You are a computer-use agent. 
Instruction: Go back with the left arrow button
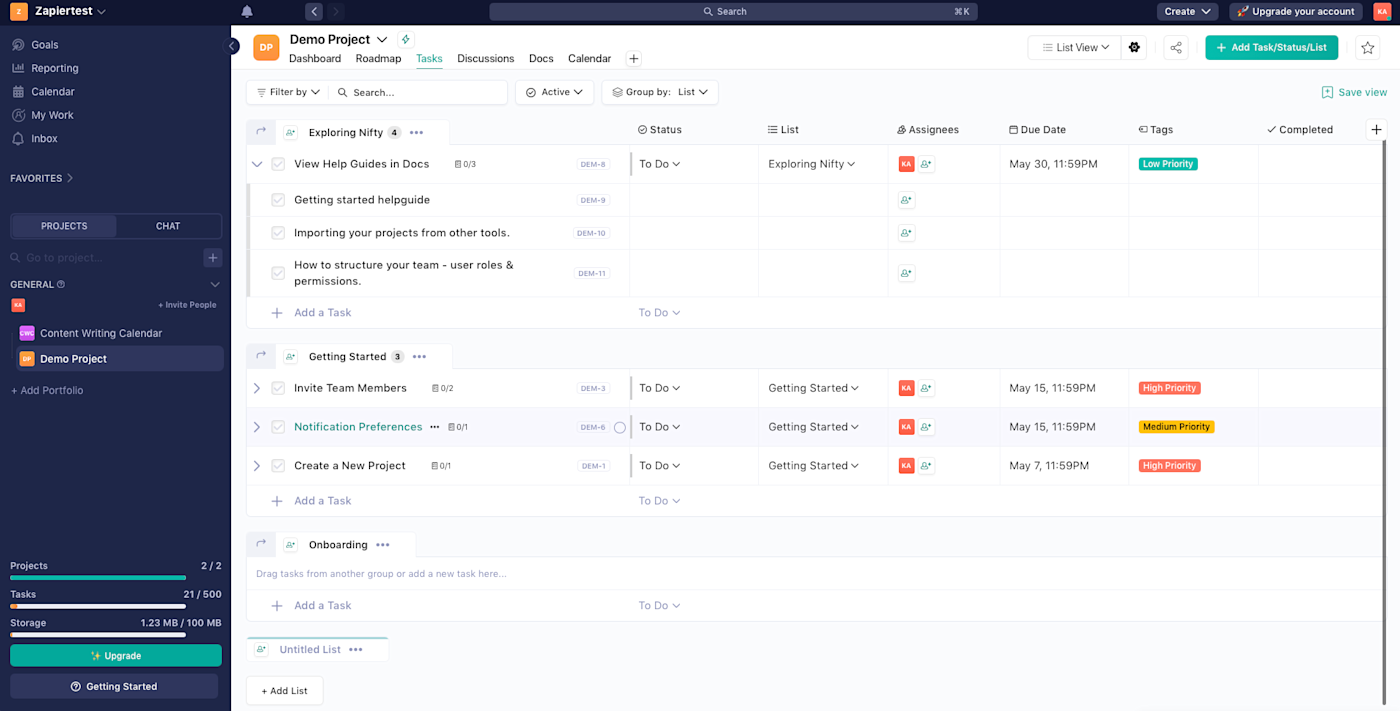[x=315, y=12]
